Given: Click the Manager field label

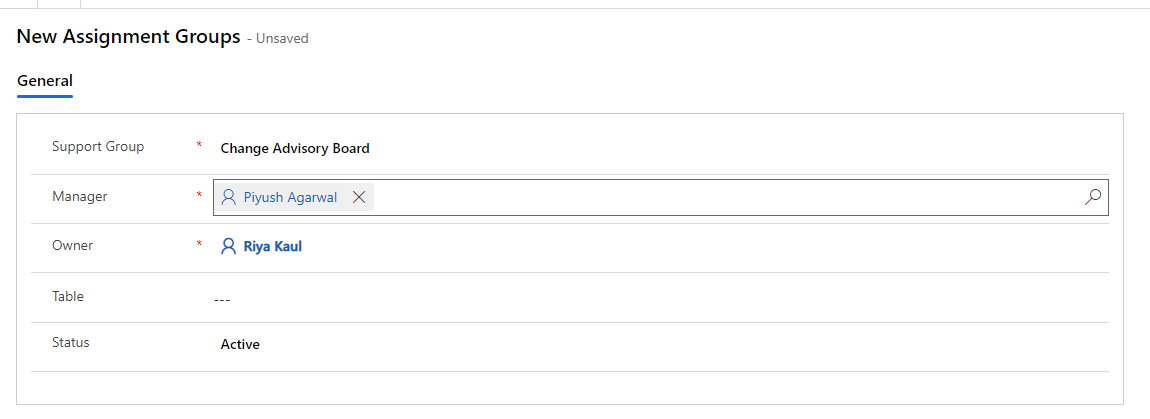Looking at the screenshot, I should (80, 196).
